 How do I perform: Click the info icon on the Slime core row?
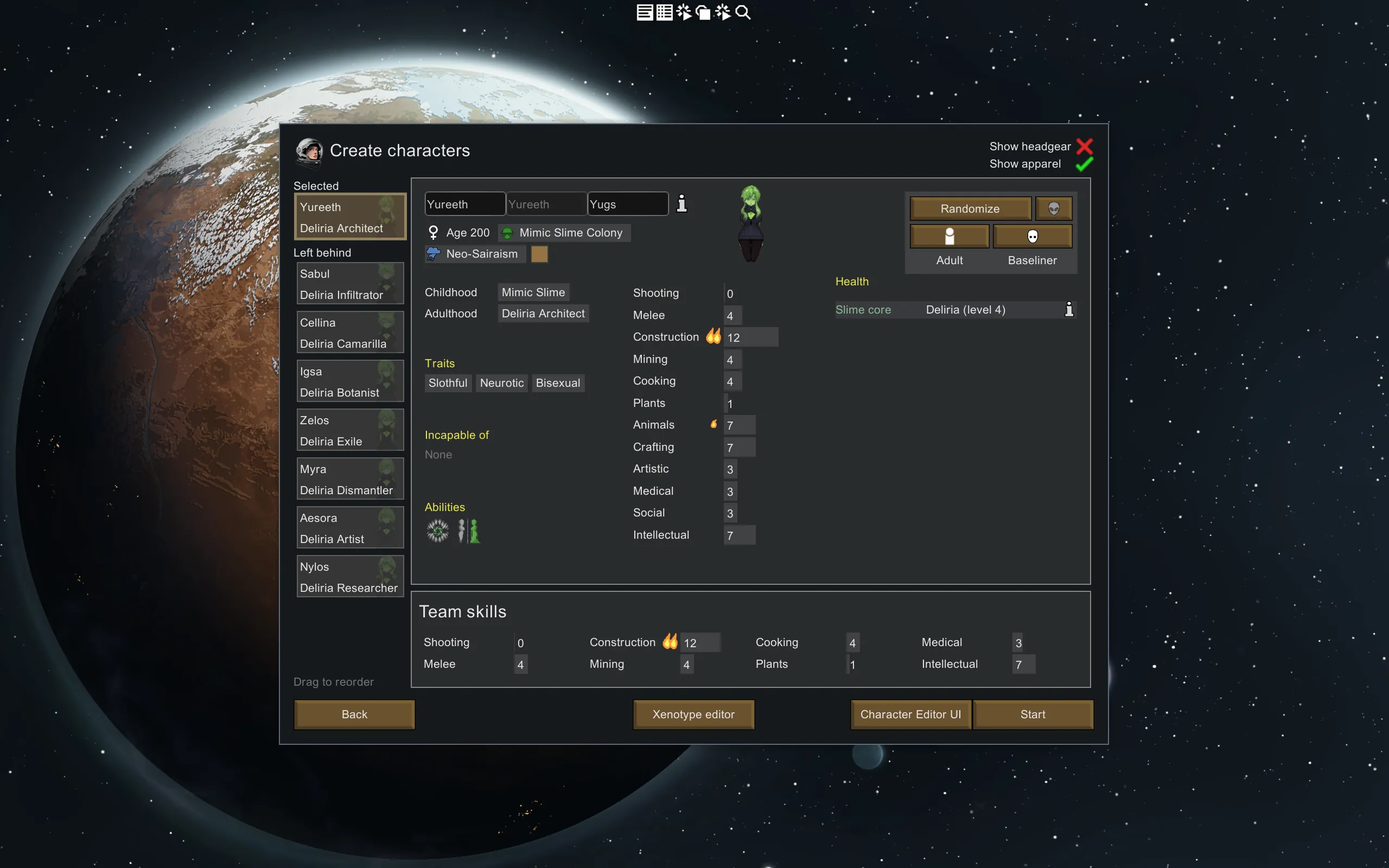point(1069,309)
